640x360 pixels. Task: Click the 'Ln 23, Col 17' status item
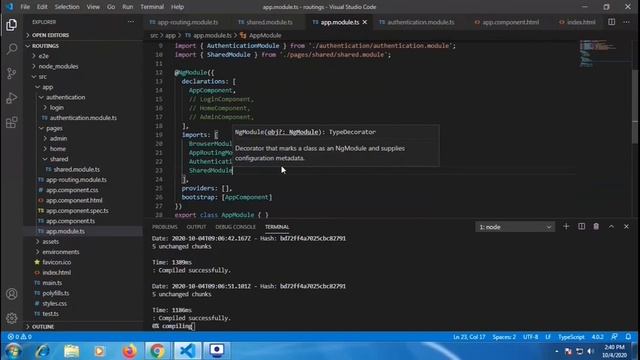point(469,337)
